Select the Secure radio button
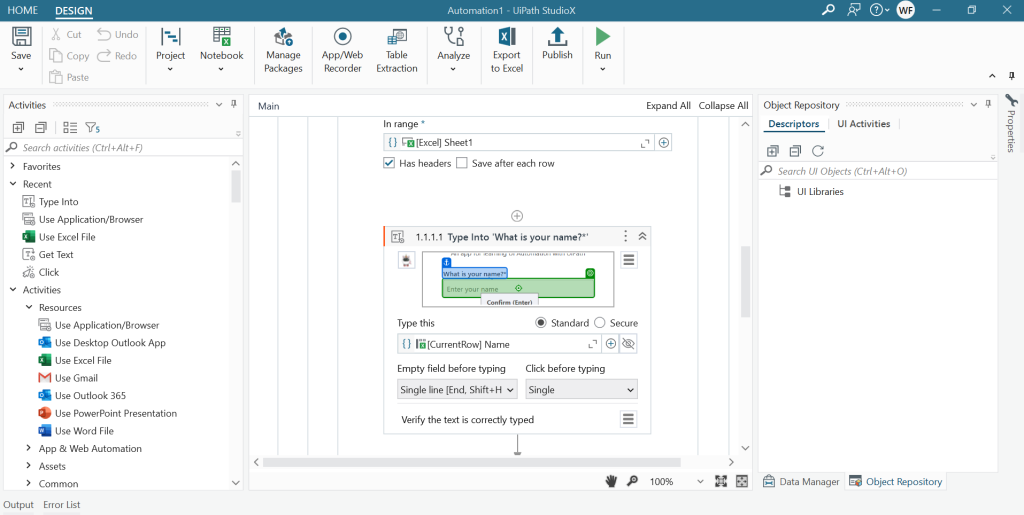 (x=600, y=323)
